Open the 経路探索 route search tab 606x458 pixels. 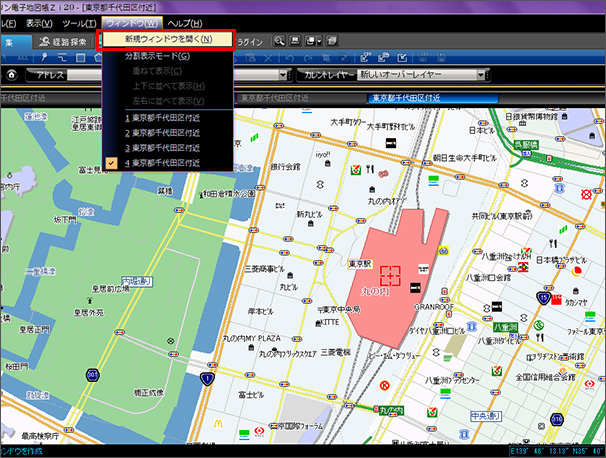63,42
